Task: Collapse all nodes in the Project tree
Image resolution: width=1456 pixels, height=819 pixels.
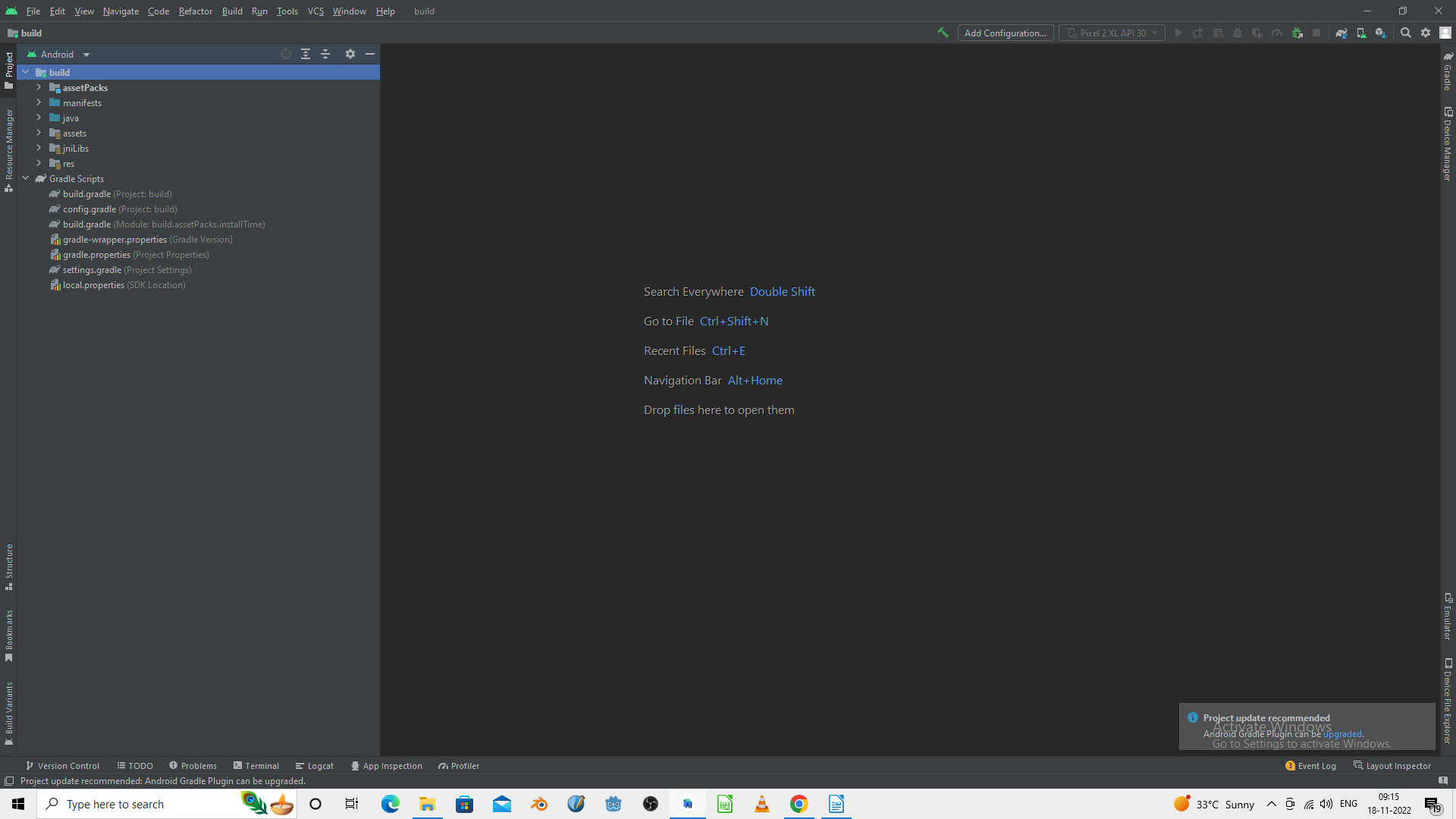Action: tap(325, 54)
